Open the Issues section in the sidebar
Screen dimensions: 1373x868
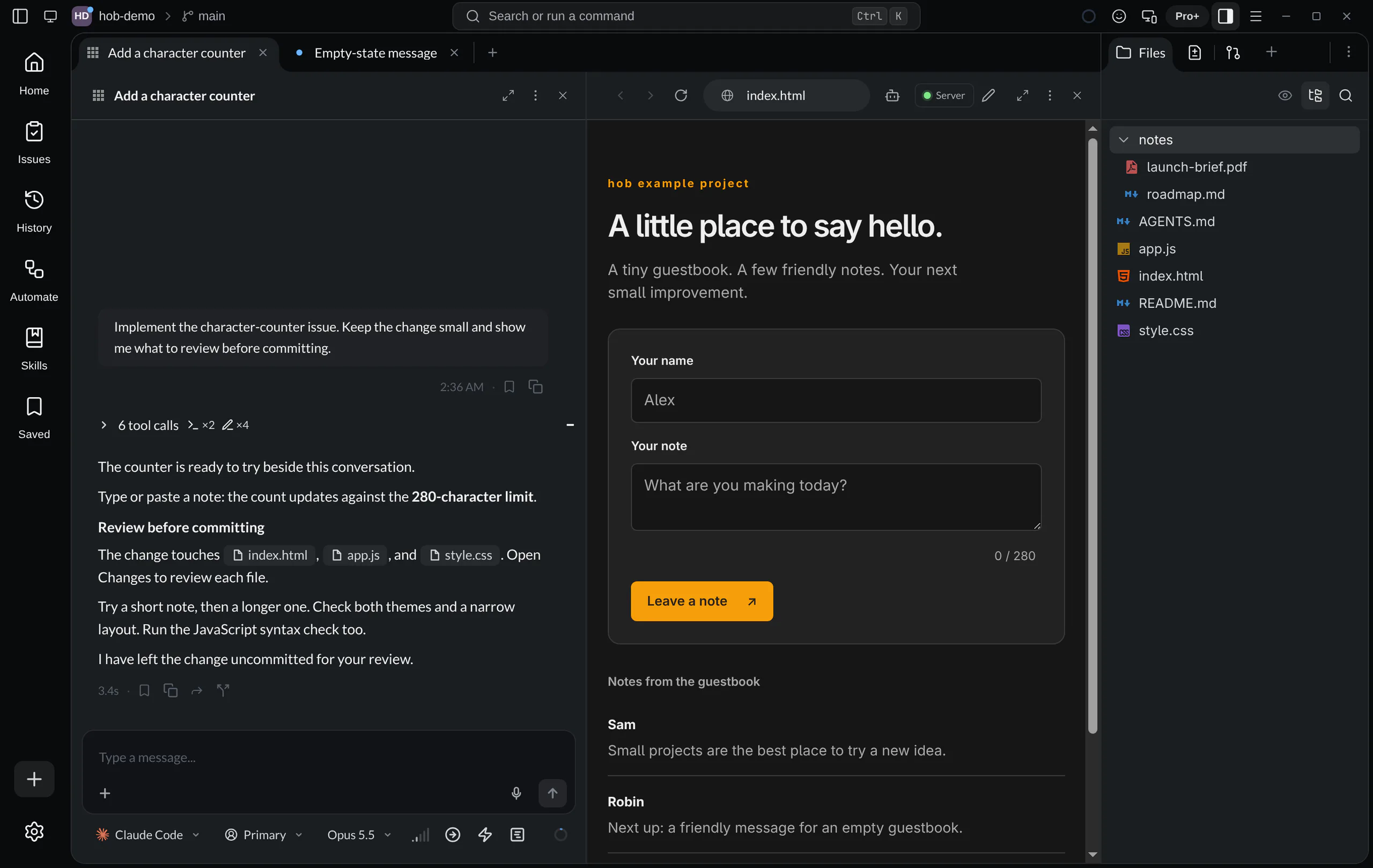[x=34, y=143]
